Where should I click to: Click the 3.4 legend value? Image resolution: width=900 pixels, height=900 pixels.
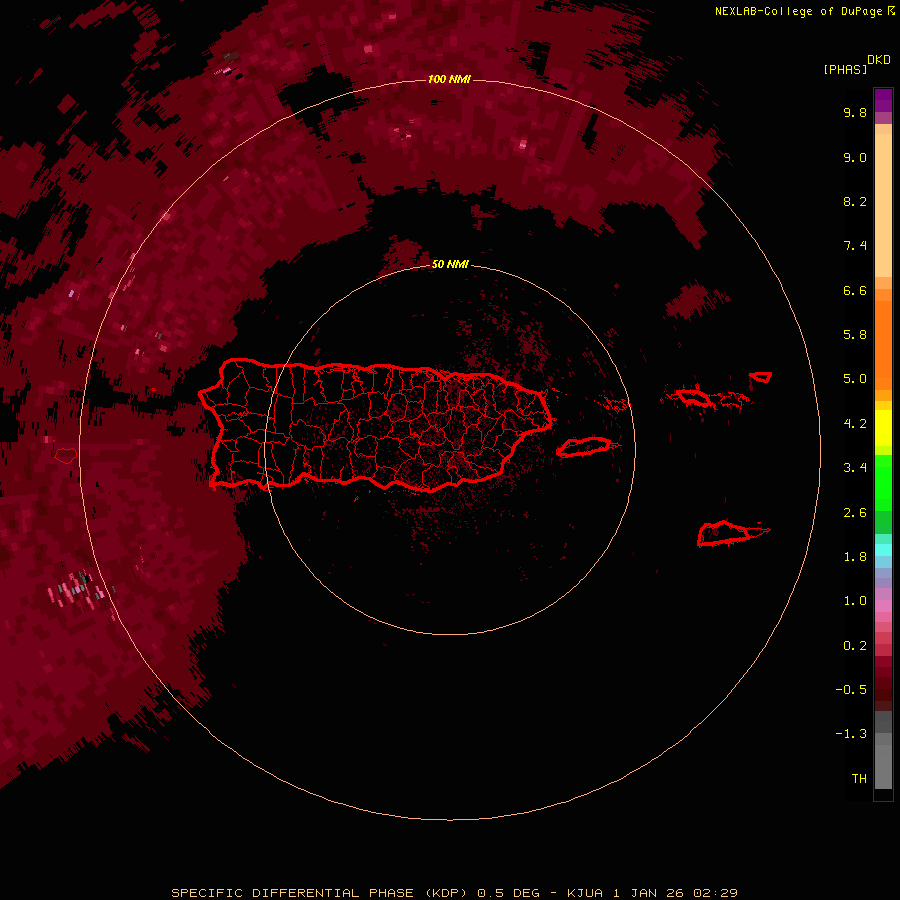tap(855, 468)
